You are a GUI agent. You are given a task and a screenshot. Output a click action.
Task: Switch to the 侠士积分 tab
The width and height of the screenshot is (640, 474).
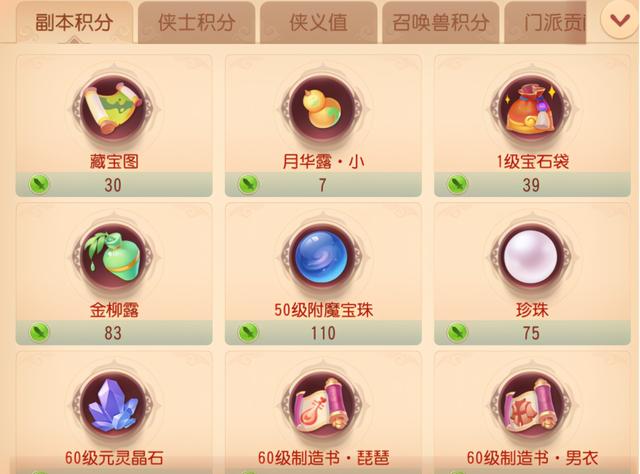point(196,22)
